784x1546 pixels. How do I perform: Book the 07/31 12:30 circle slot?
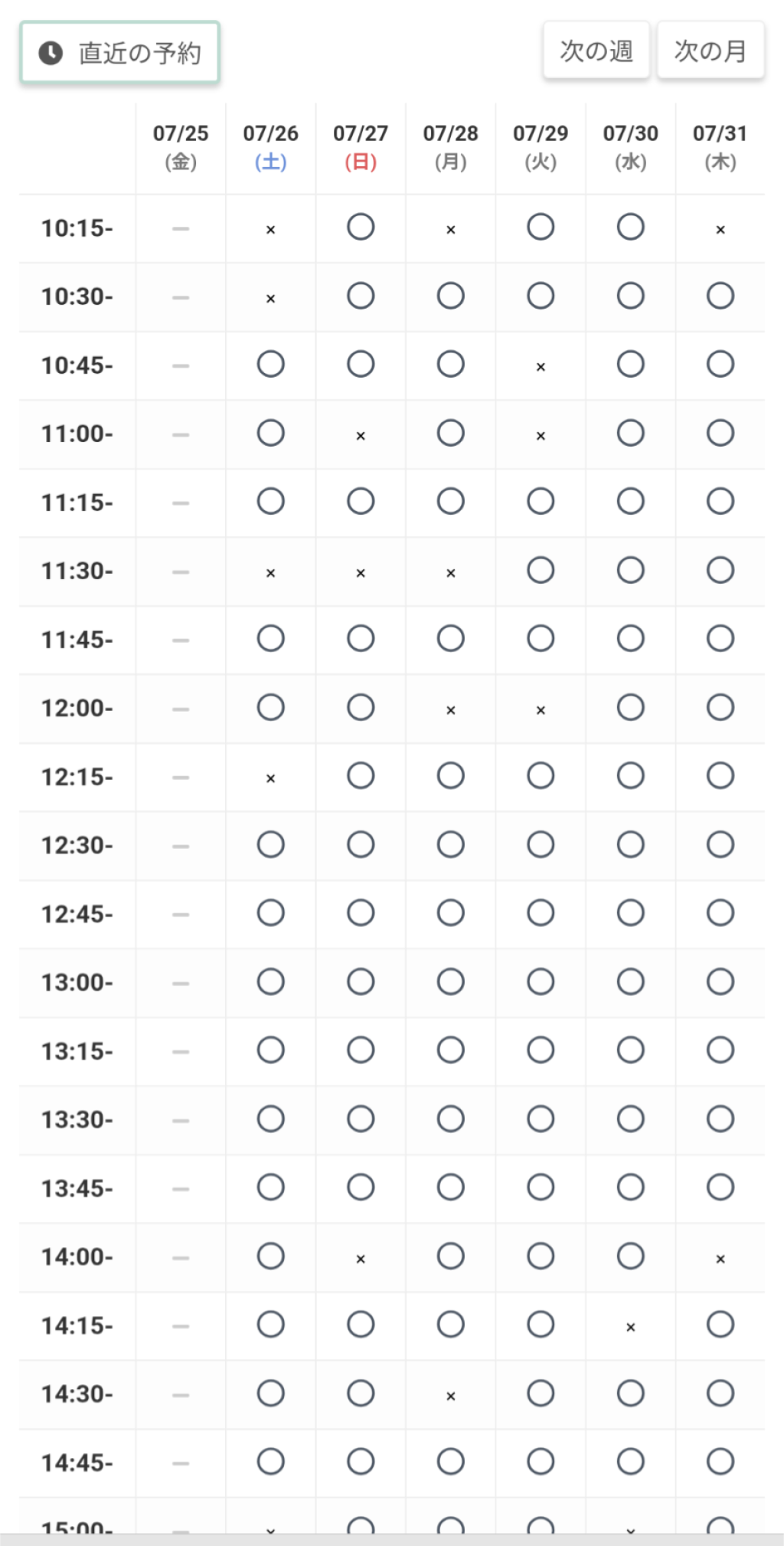pyautogui.click(x=720, y=844)
